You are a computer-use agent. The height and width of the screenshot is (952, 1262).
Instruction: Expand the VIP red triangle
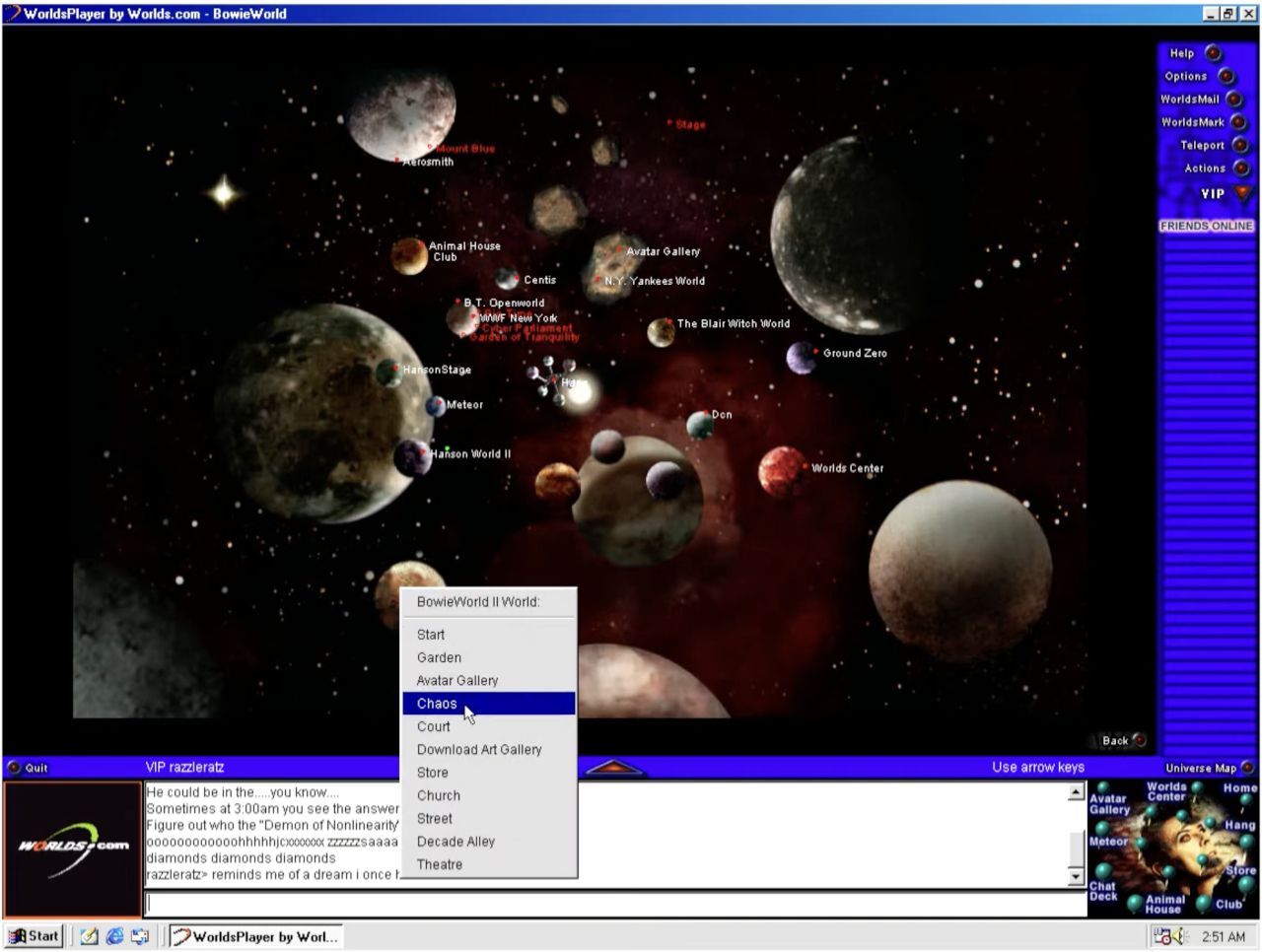[x=1242, y=193]
